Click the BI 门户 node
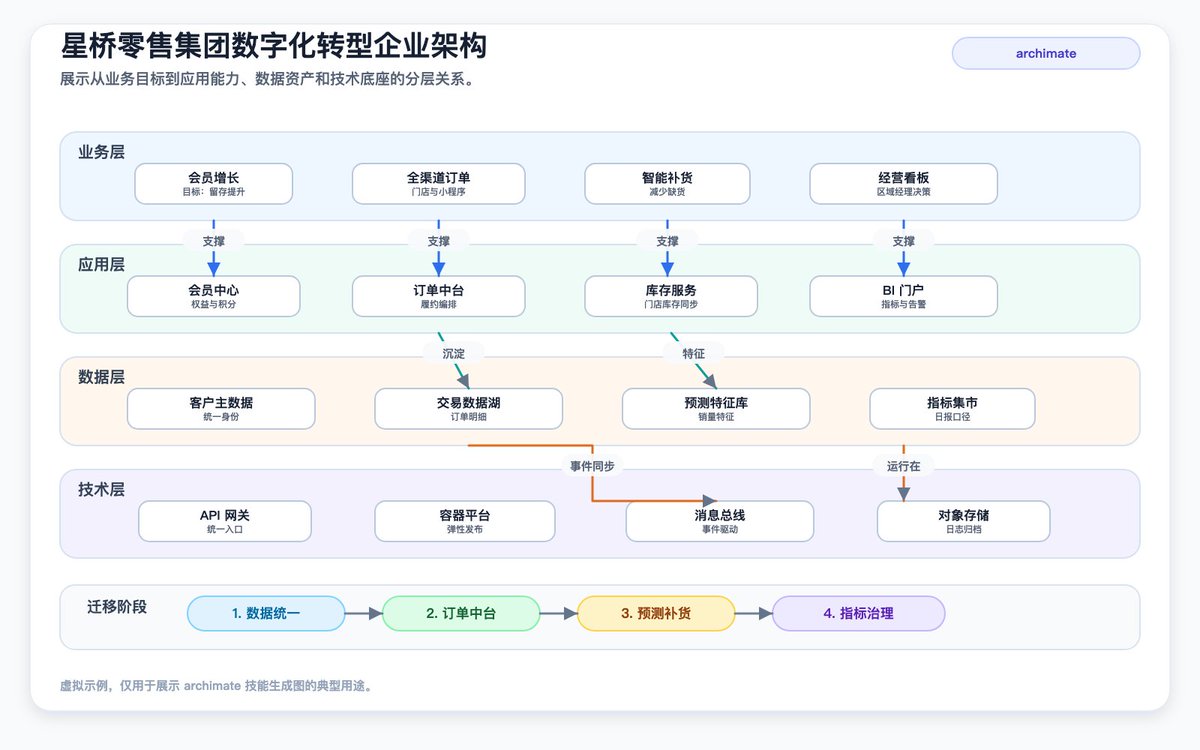The image size is (1200, 750). click(903, 296)
